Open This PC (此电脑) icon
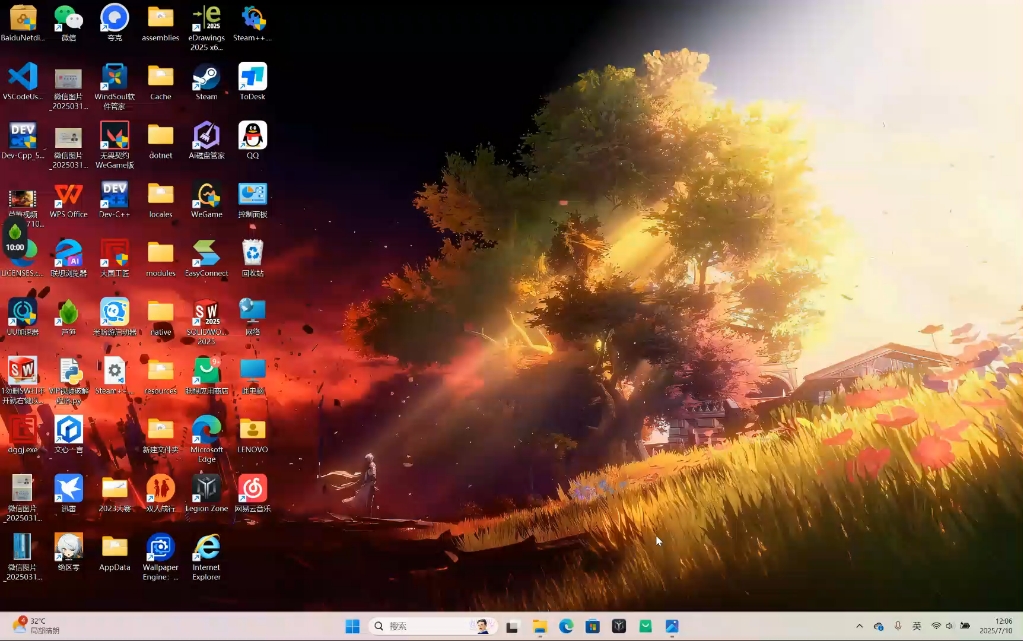 252,371
